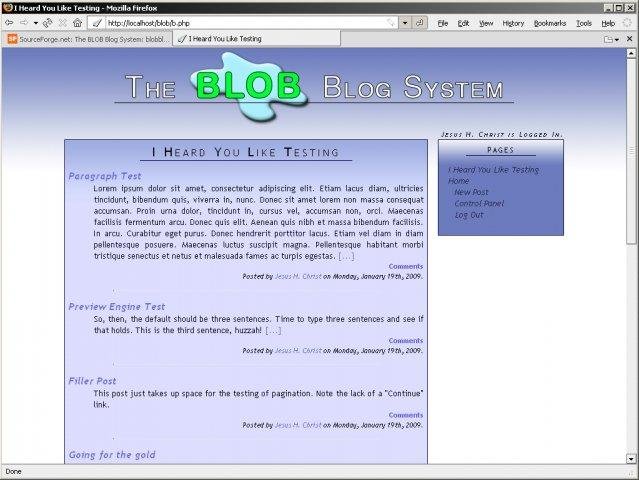The image size is (639, 480).
Task: Open the Paragraph Test post title
Action: tap(105, 176)
